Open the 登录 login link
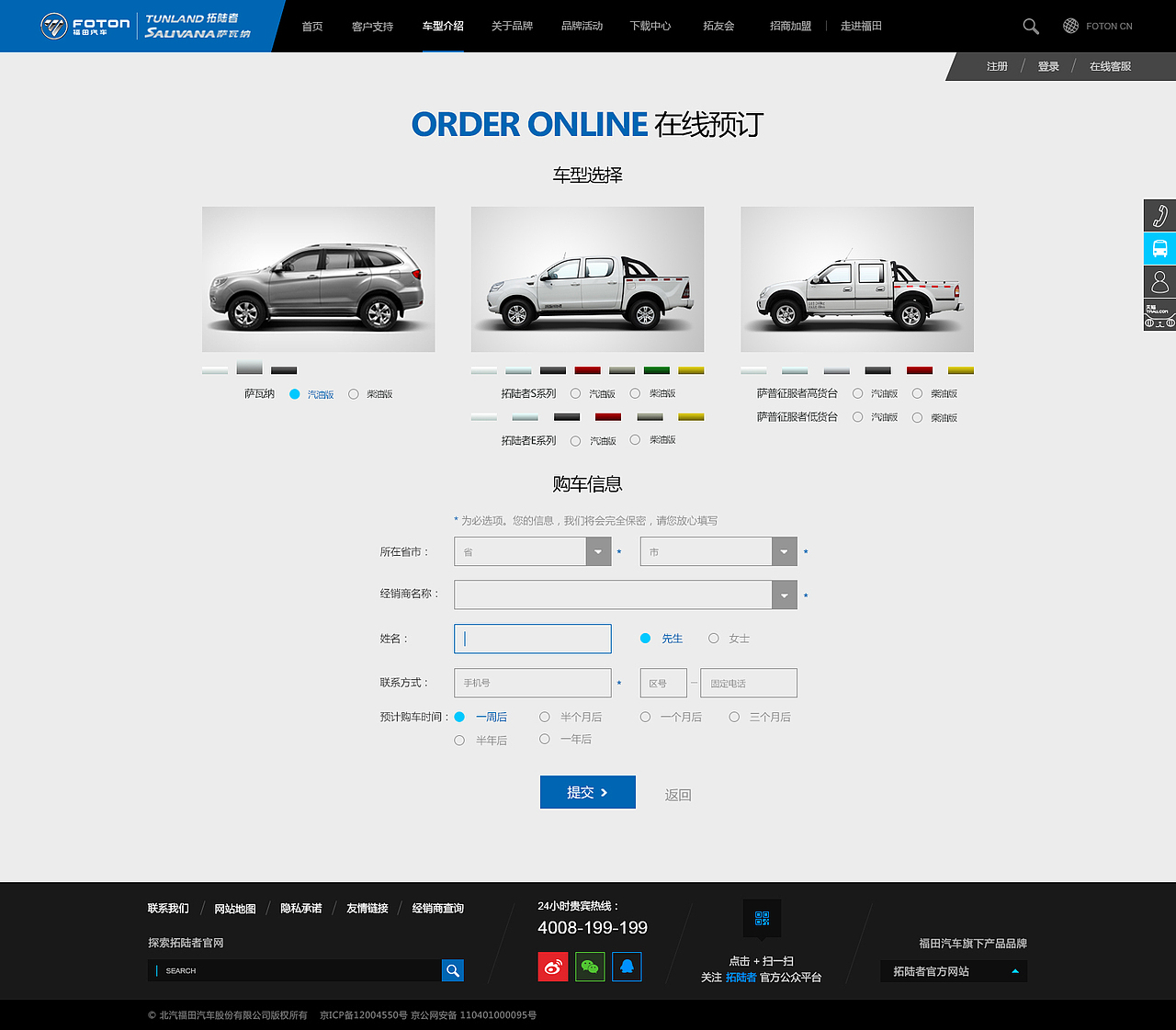The width and height of the screenshot is (1176, 1030). click(x=1048, y=66)
